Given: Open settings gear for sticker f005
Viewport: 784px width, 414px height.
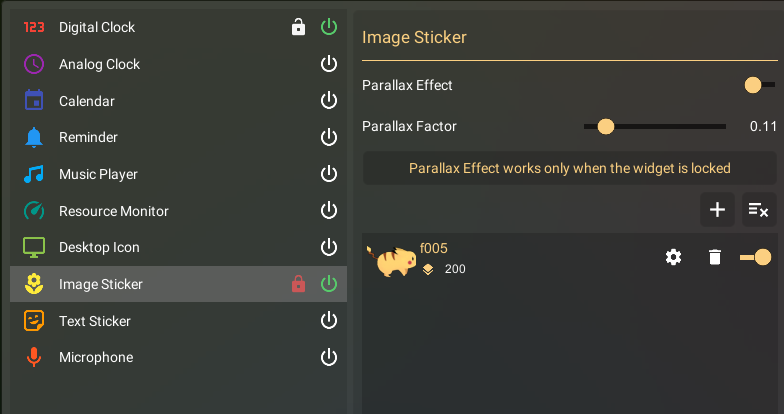Looking at the screenshot, I should click(x=674, y=258).
